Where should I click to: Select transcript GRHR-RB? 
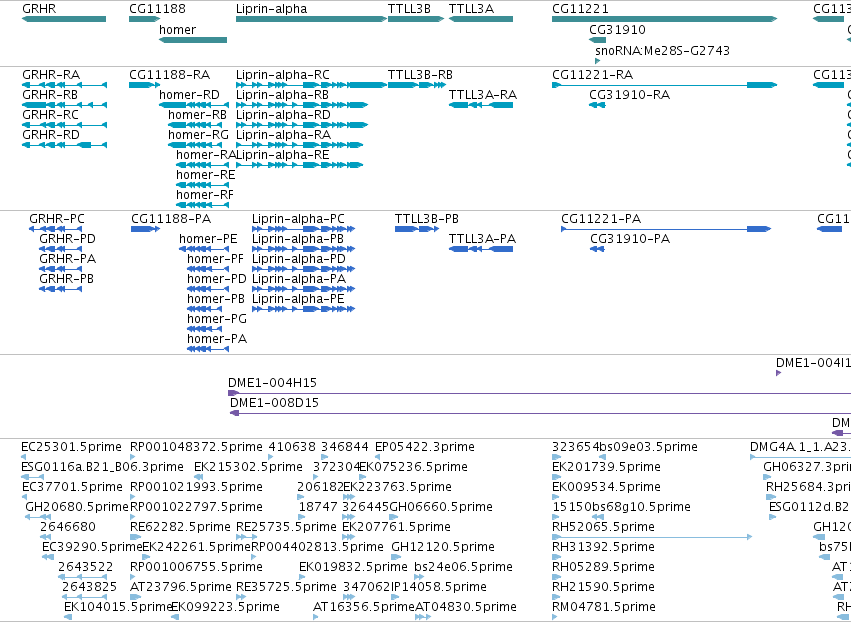(x=50, y=95)
